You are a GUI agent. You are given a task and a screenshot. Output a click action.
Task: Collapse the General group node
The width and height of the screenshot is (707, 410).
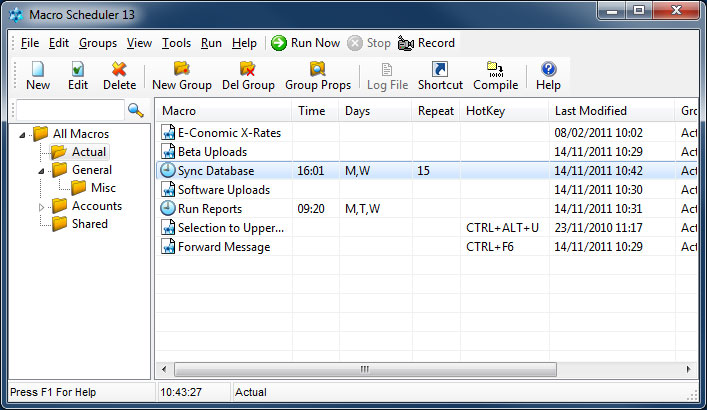click(x=41, y=171)
